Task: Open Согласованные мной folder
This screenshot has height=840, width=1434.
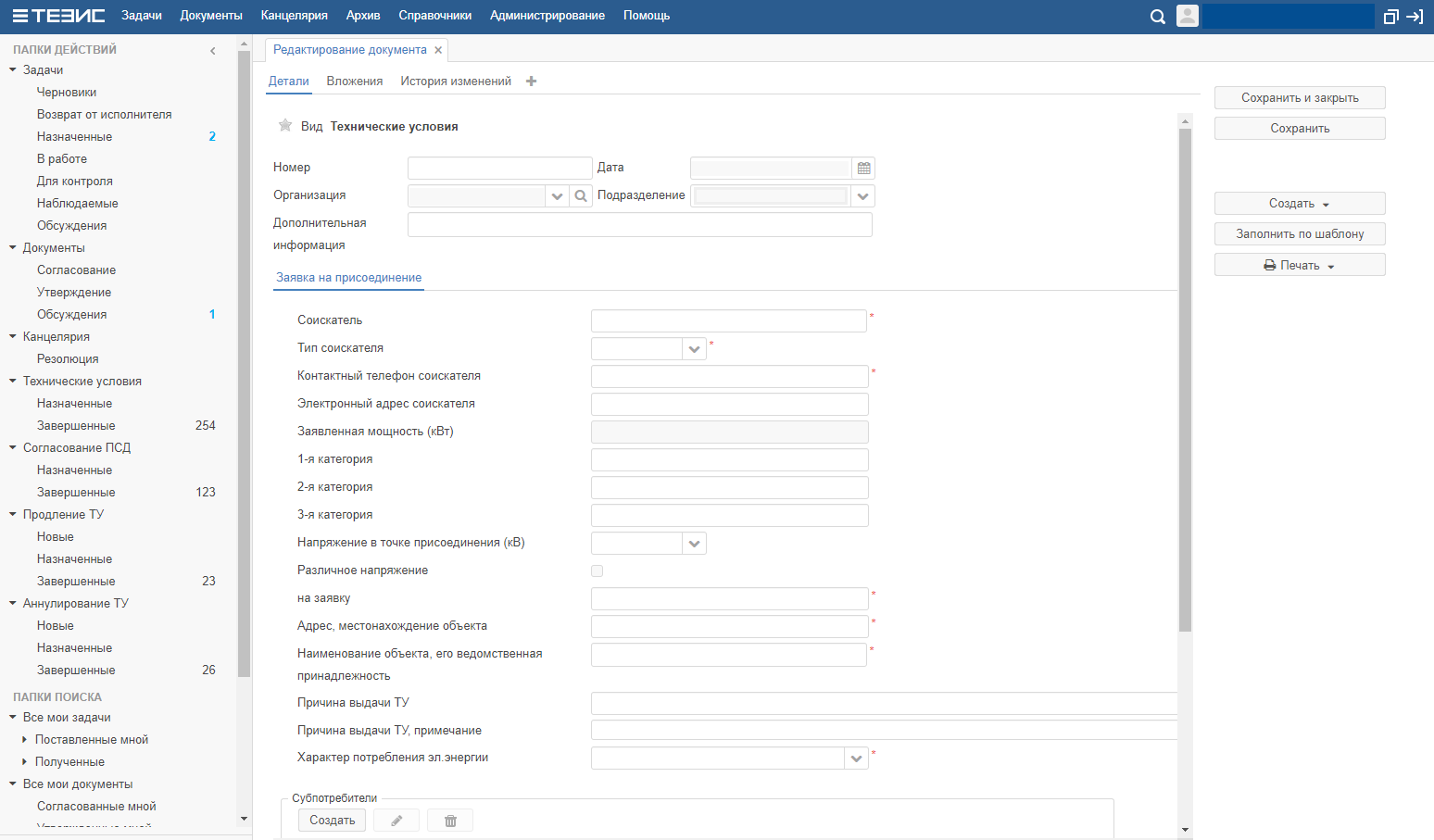Action: pyautogui.click(x=96, y=807)
